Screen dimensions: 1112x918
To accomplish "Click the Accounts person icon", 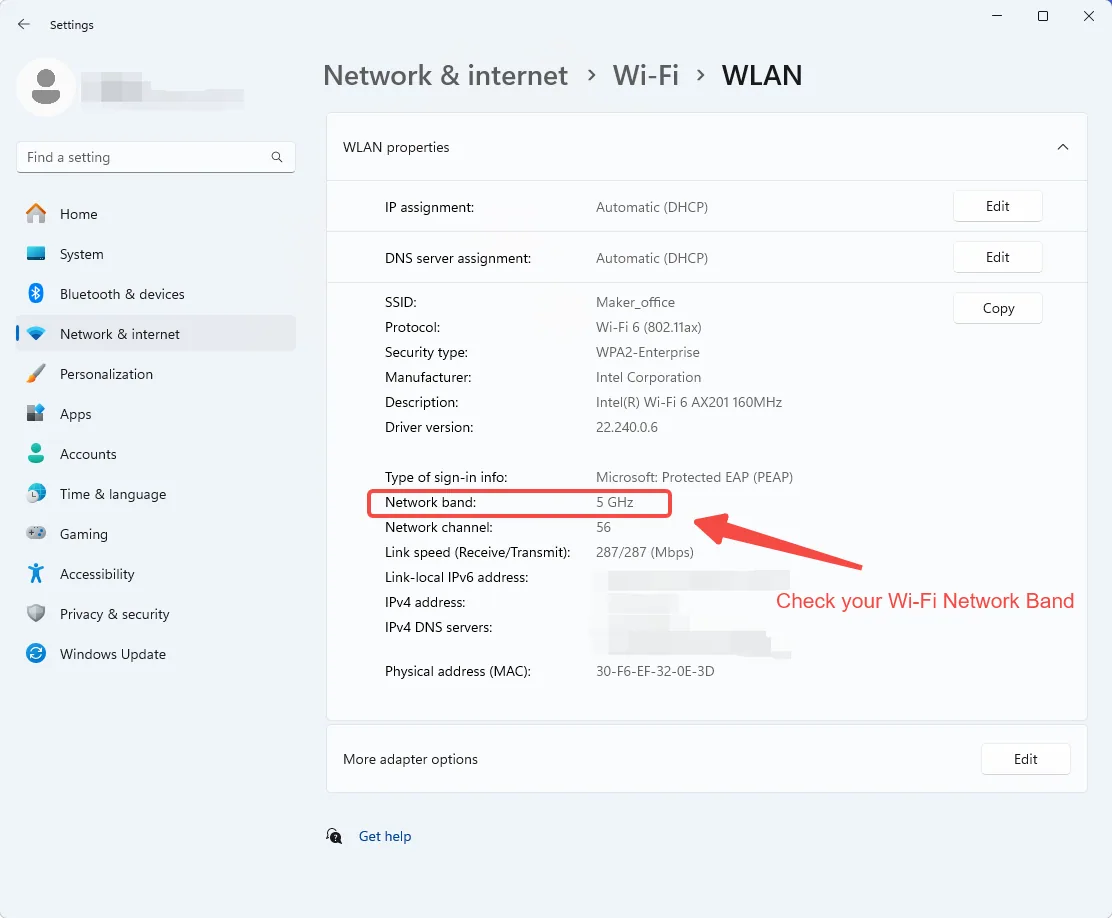I will [35, 454].
